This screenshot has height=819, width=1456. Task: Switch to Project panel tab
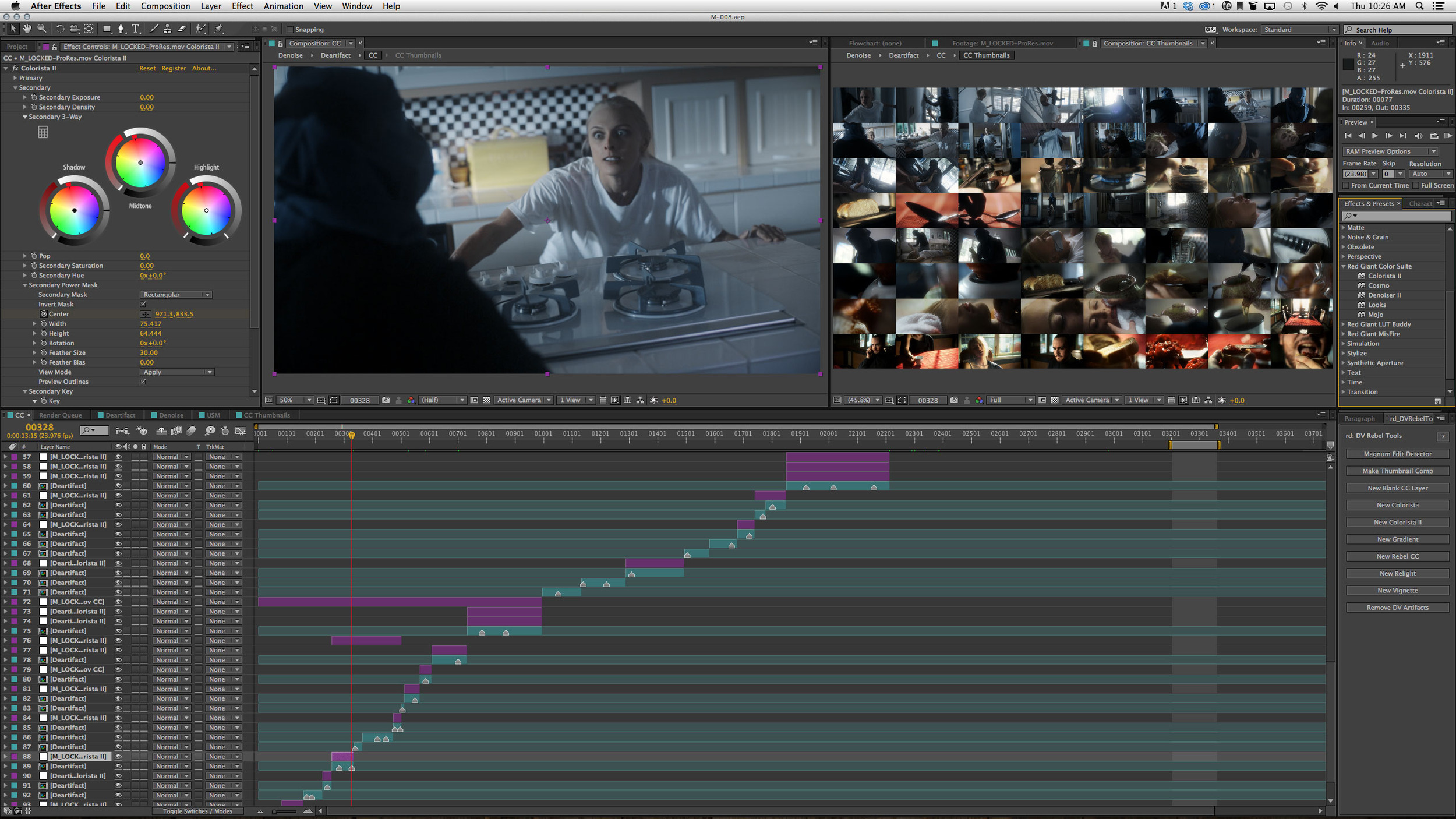(17, 47)
